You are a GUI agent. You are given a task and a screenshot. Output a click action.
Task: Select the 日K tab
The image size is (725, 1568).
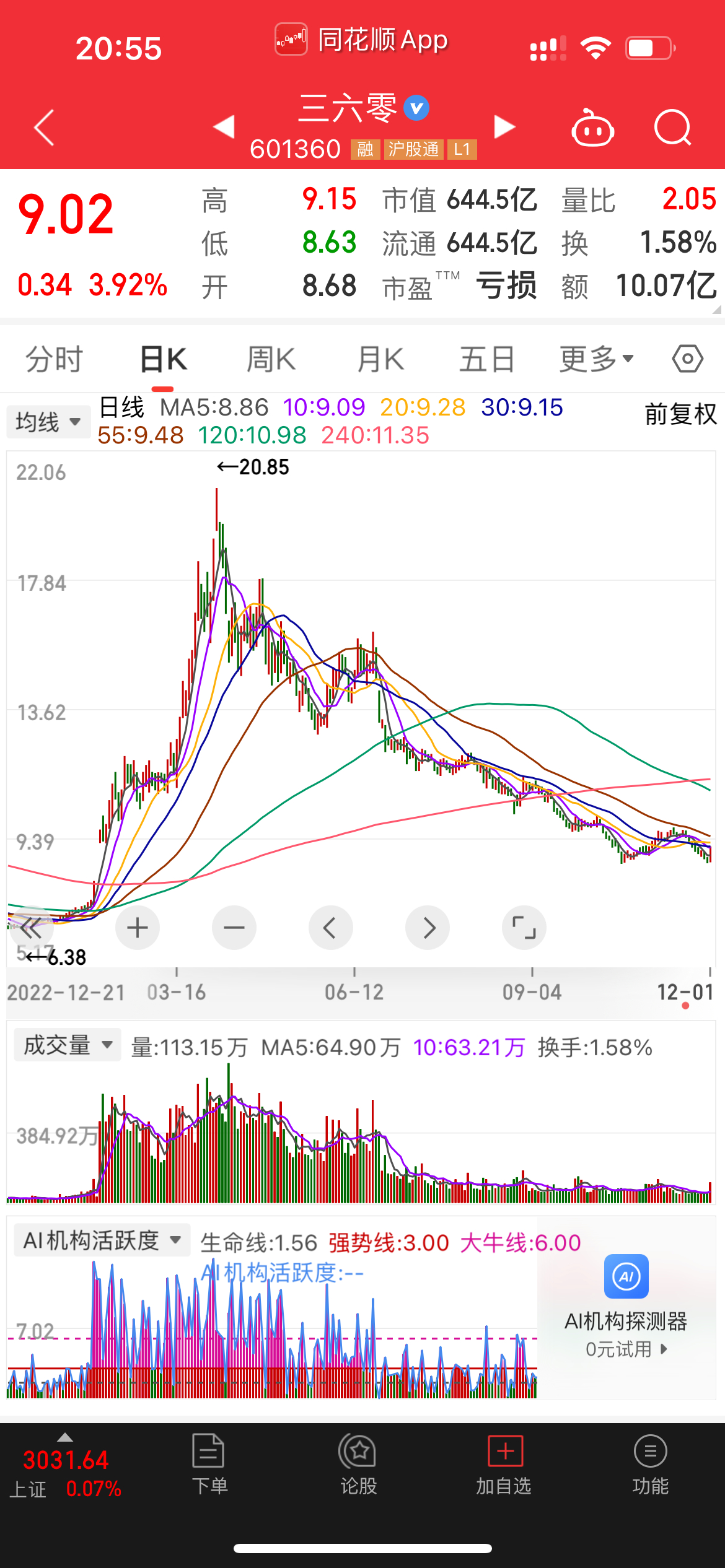(x=163, y=359)
